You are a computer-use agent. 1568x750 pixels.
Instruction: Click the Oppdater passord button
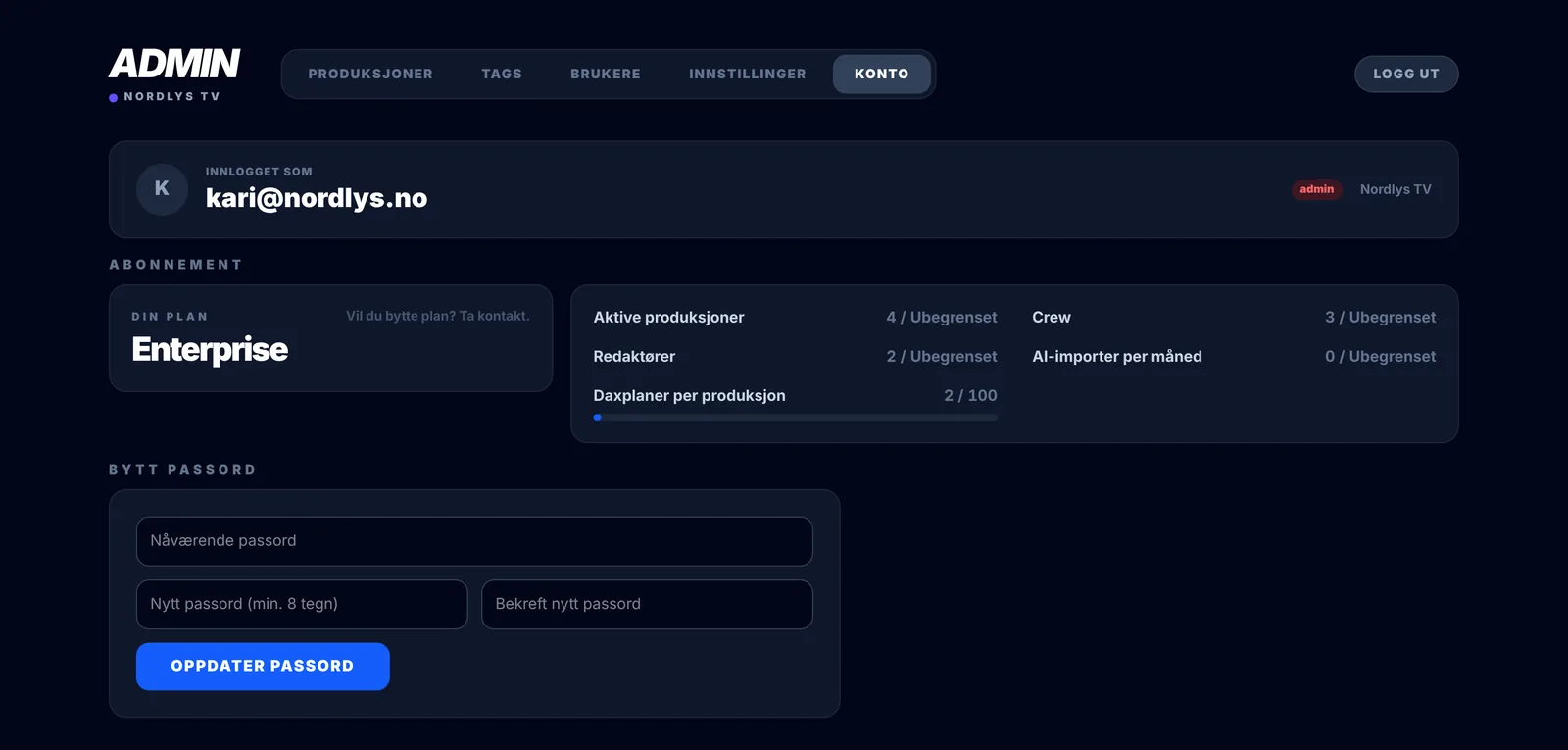tap(263, 667)
